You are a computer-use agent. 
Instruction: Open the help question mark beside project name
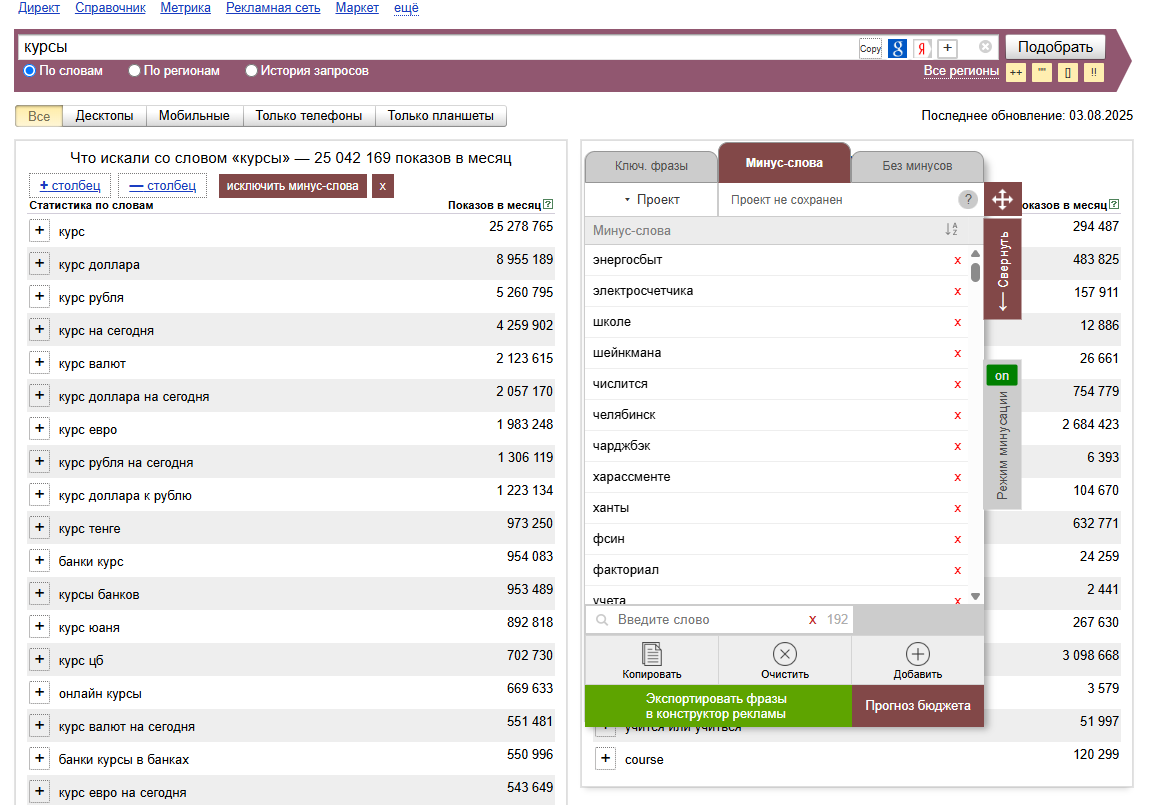[x=968, y=199]
